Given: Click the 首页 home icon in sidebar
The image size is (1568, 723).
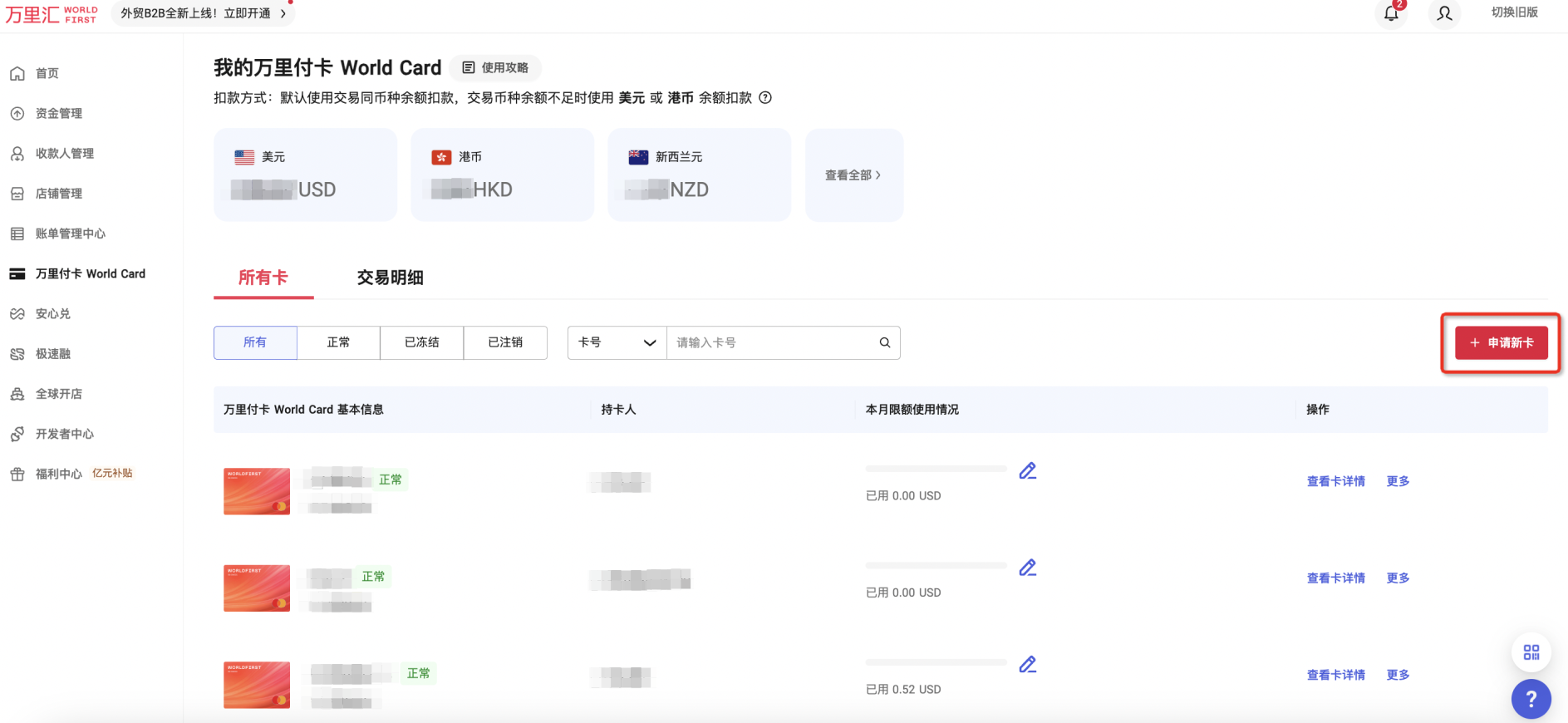Looking at the screenshot, I should point(17,73).
